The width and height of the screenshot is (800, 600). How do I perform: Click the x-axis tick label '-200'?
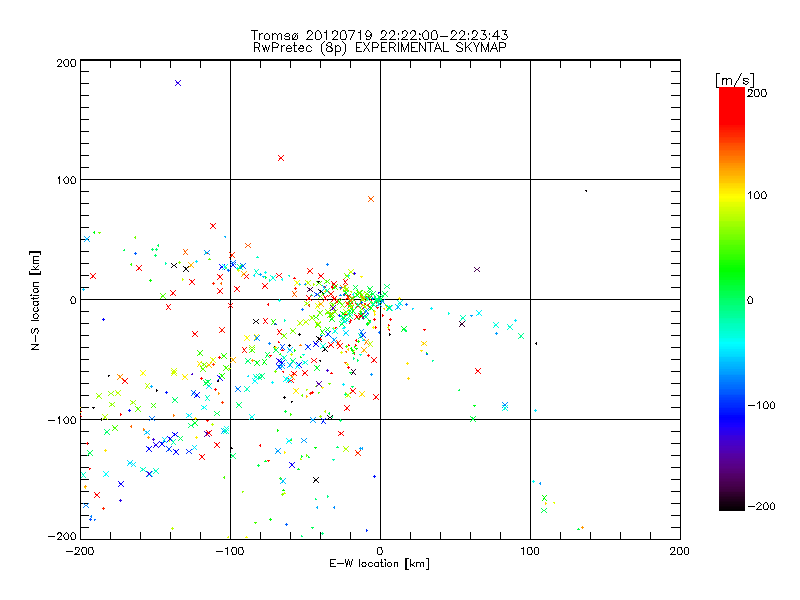(80, 551)
